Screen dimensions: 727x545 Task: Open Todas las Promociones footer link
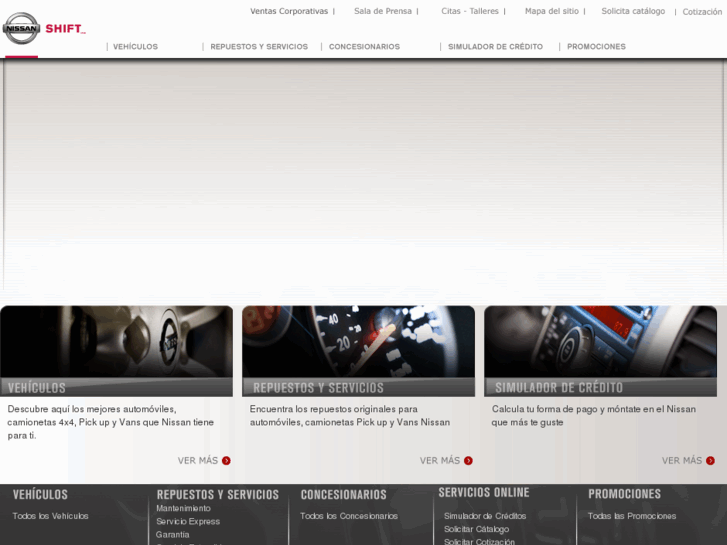(632, 516)
